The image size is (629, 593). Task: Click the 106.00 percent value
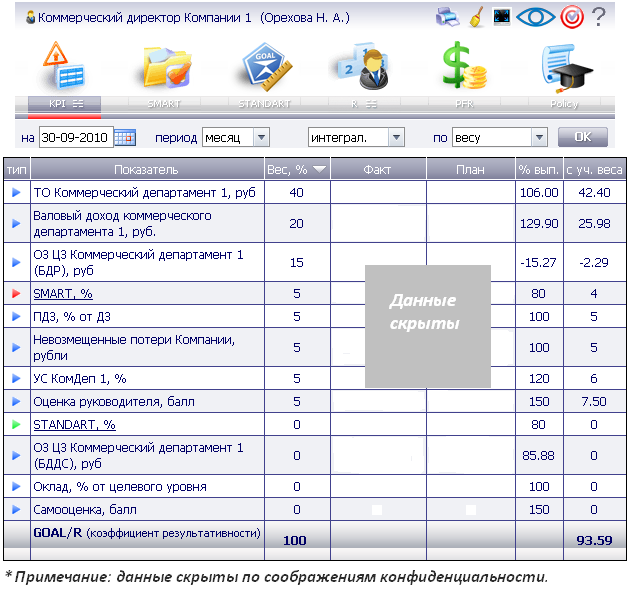click(x=539, y=193)
